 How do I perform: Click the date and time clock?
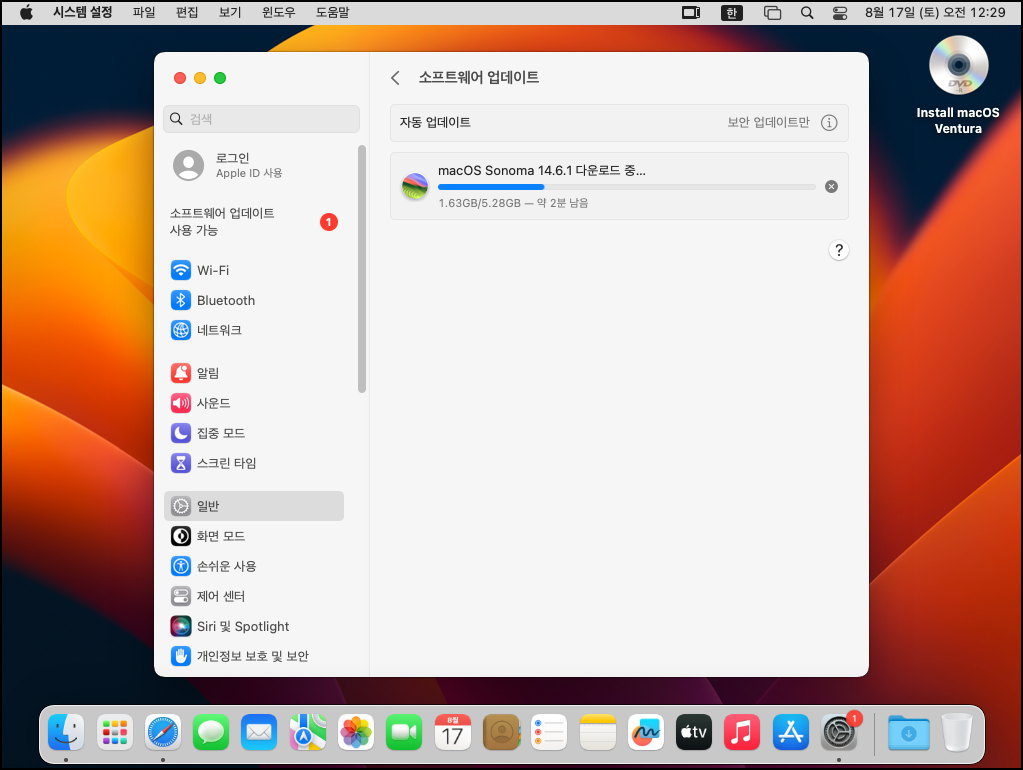935,12
